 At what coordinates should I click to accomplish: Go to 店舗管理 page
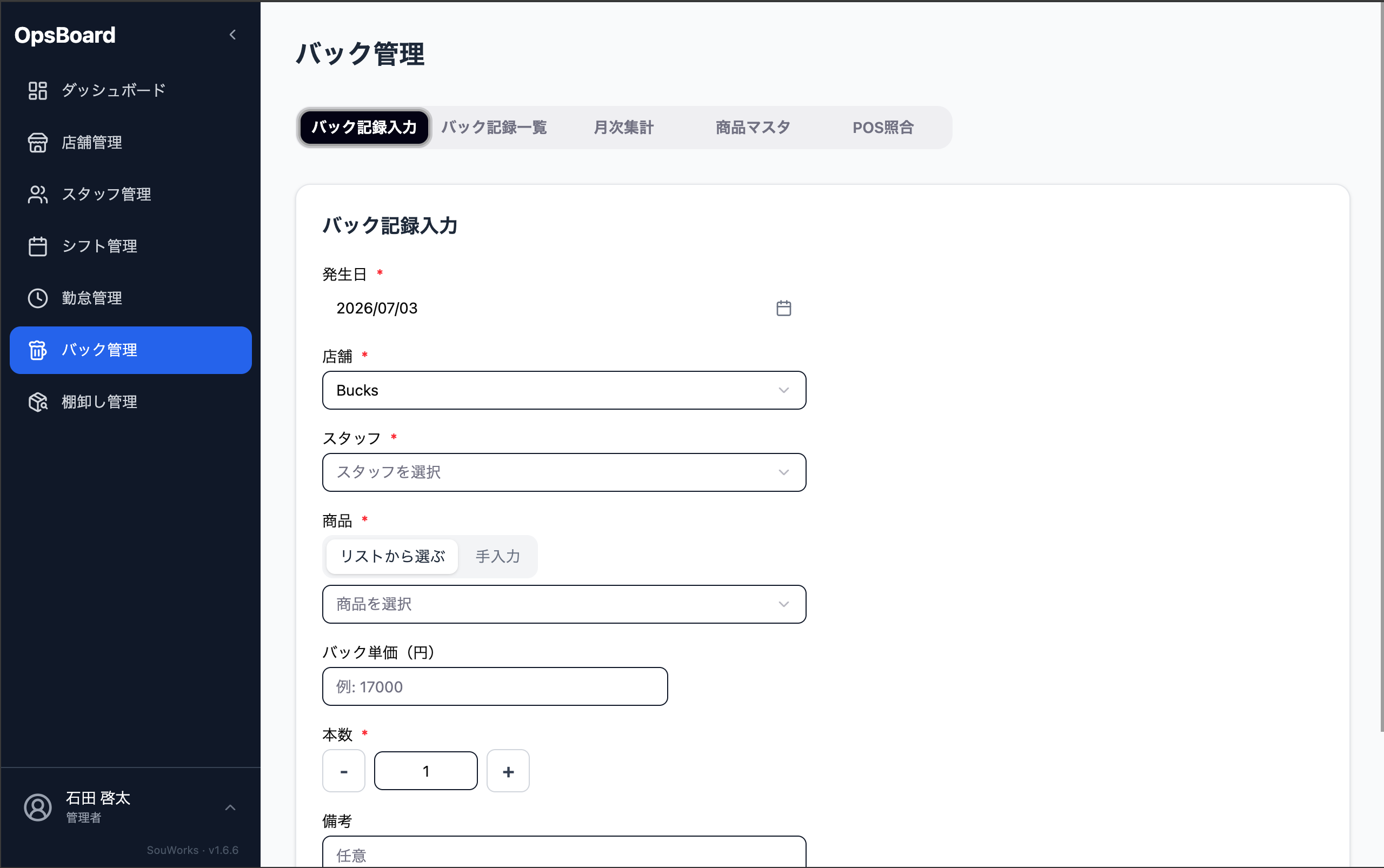(131, 142)
